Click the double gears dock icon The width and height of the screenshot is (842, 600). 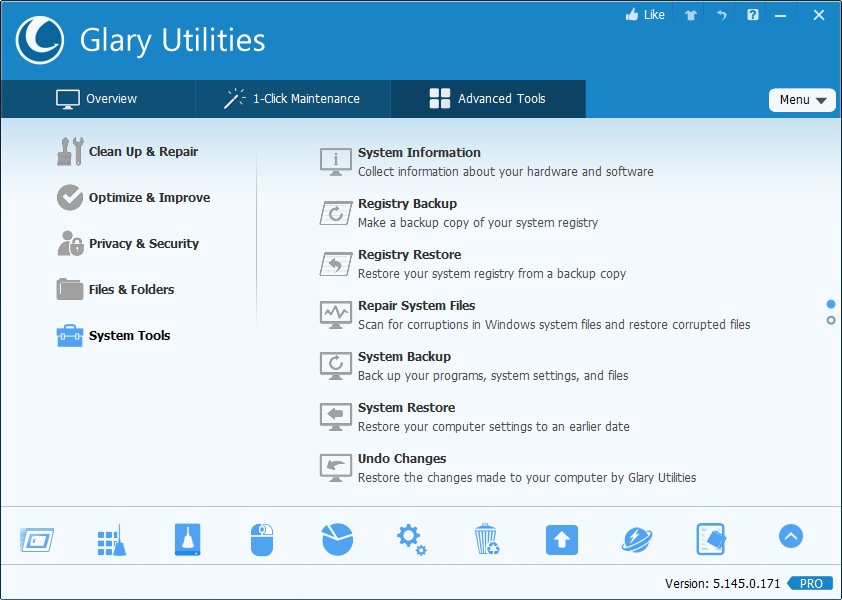[411, 539]
